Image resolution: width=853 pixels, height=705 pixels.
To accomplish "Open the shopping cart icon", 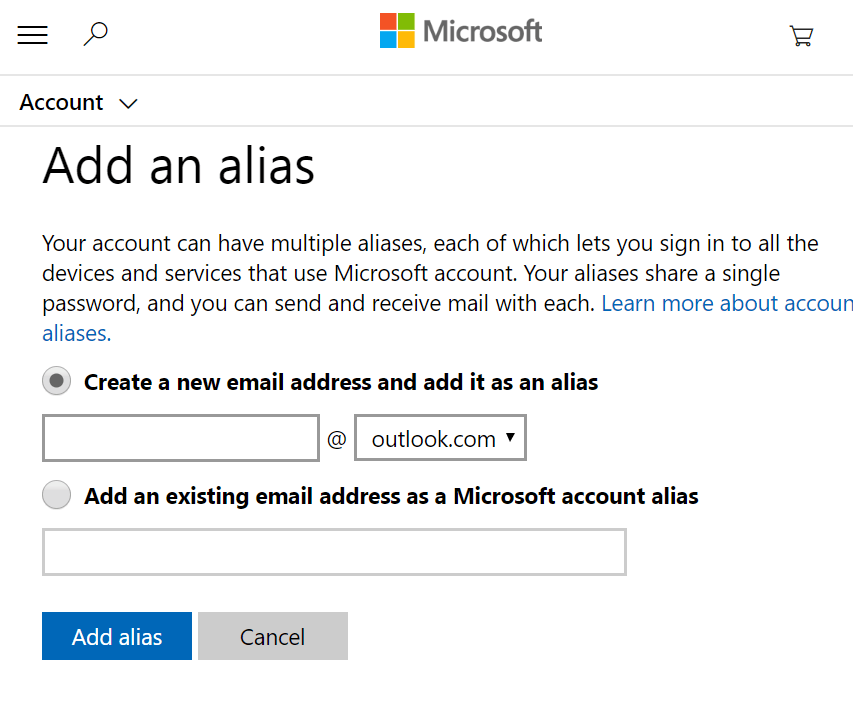I will coord(801,36).
